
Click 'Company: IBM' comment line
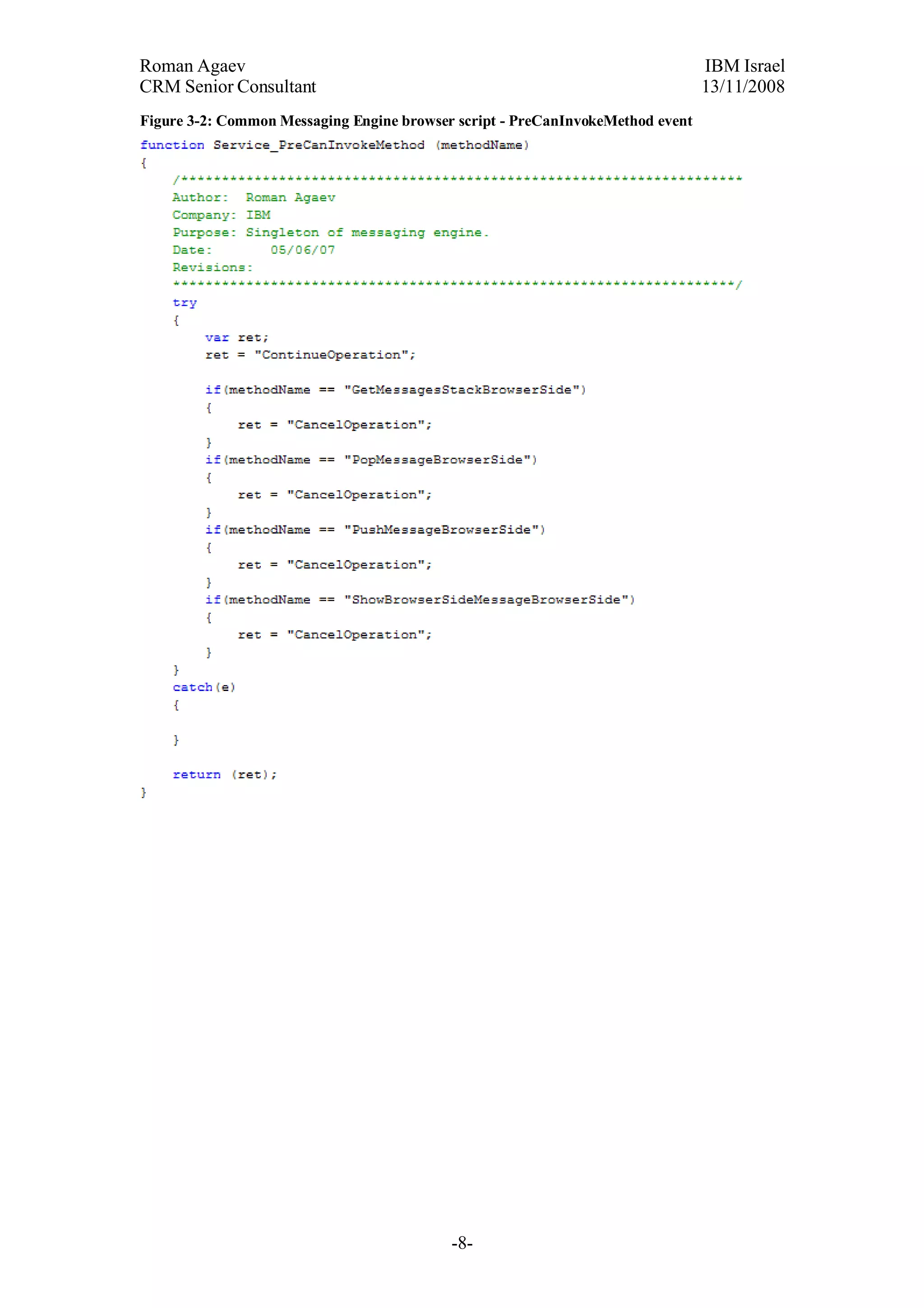[222, 215]
